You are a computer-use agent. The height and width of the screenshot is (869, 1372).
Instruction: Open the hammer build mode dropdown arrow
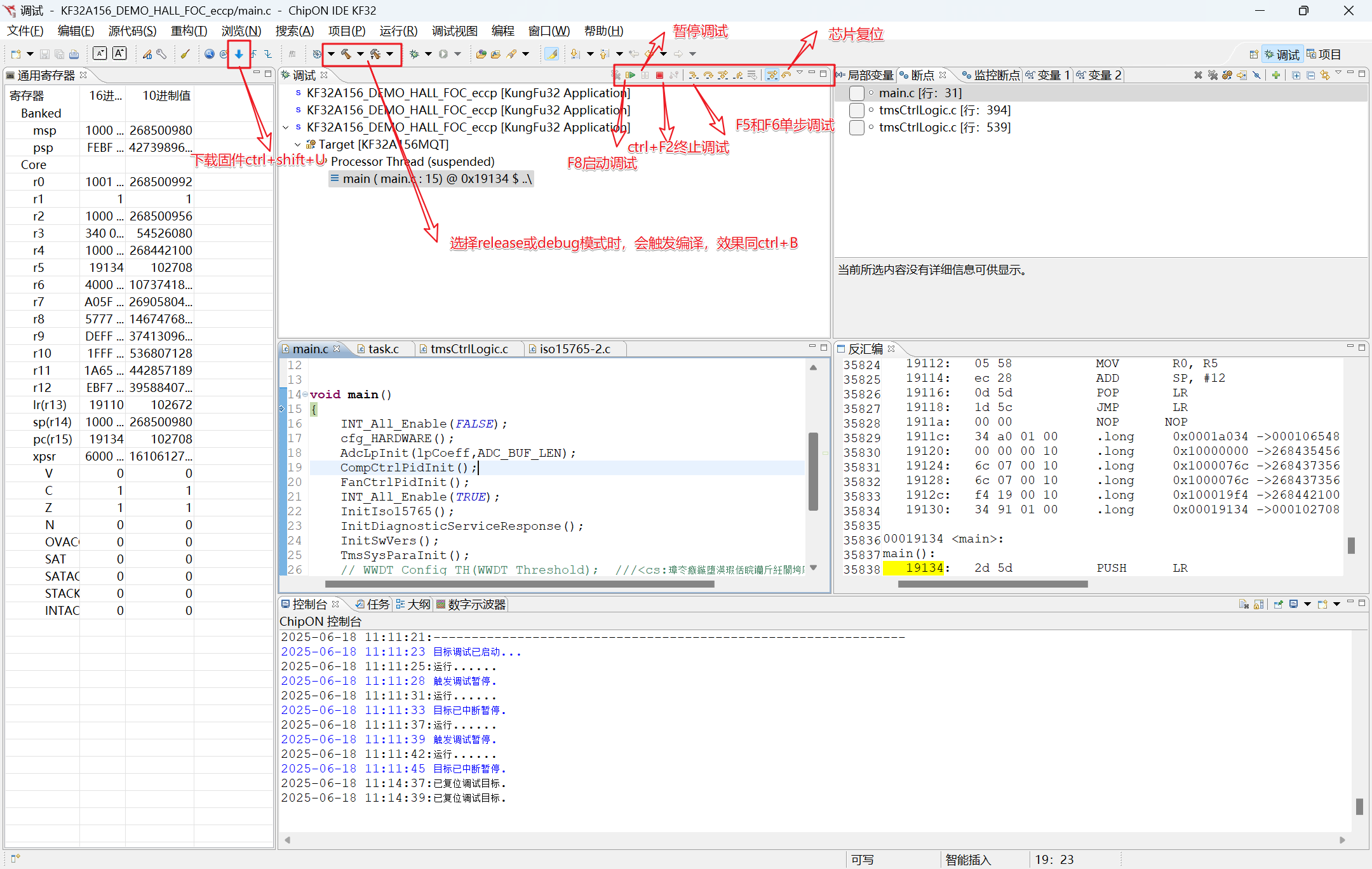click(x=360, y=55)
